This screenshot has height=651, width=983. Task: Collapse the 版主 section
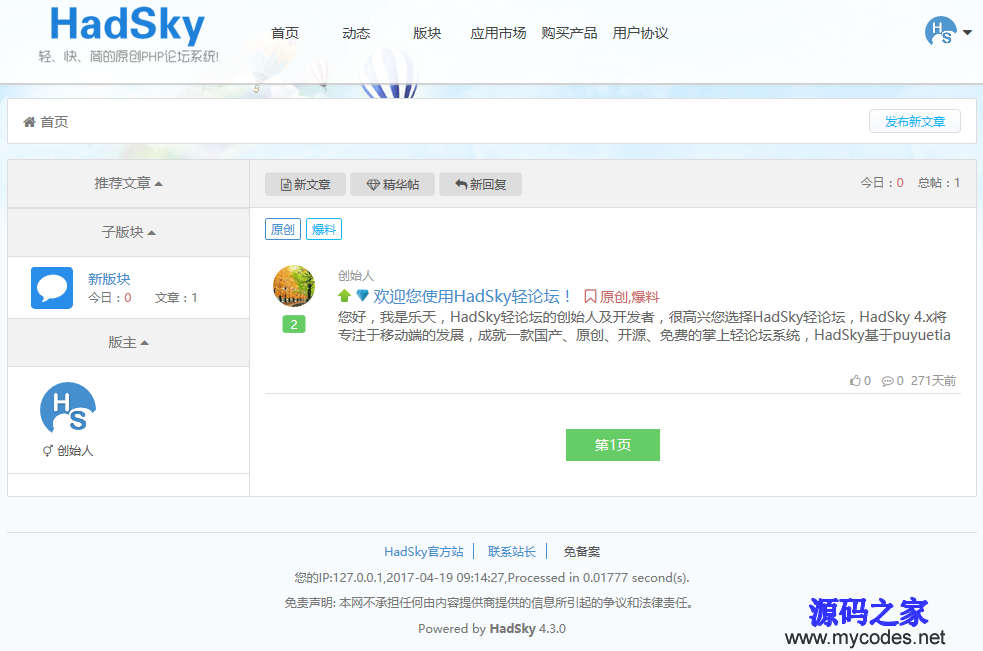(129, 342)
